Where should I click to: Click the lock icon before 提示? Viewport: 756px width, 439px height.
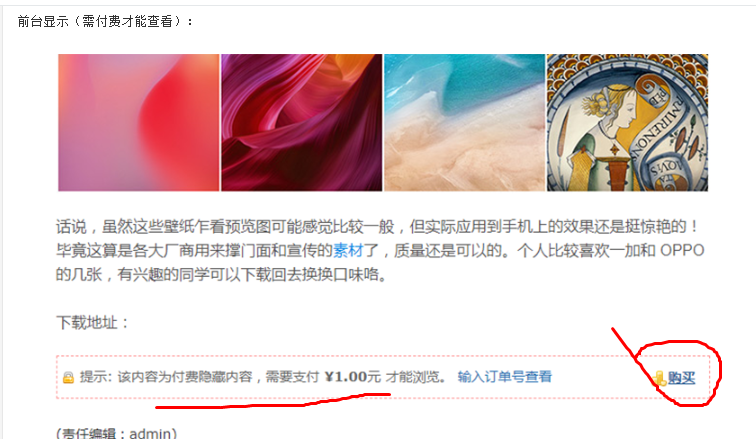(68, 377)
